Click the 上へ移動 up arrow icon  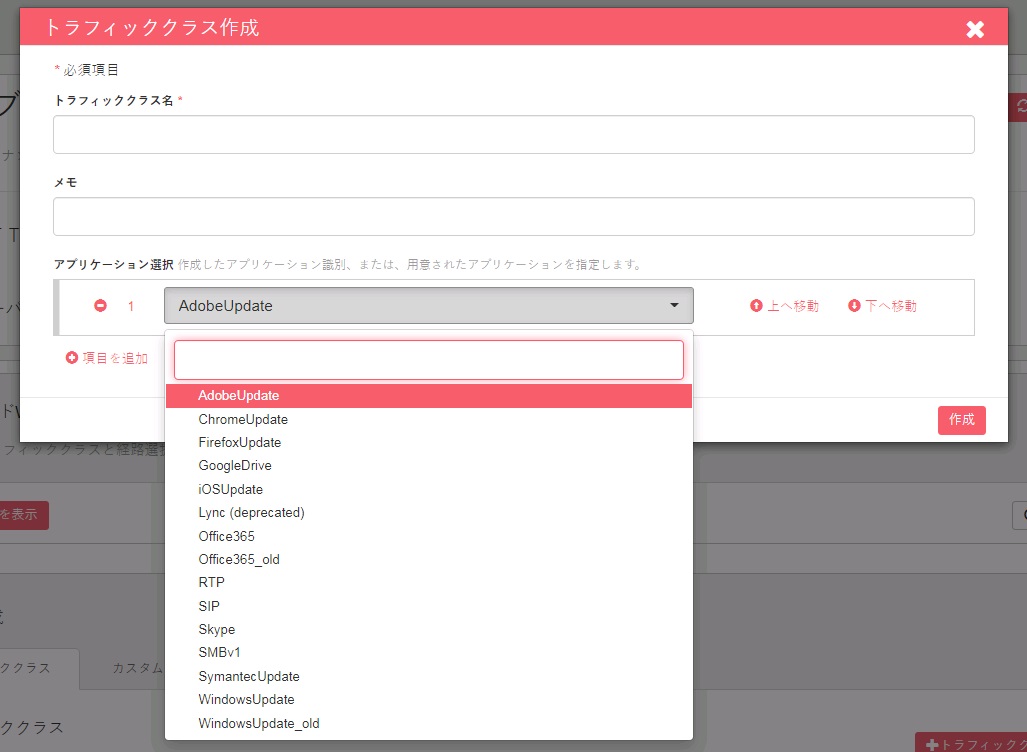pyautogui.click(x=756, y=305)
